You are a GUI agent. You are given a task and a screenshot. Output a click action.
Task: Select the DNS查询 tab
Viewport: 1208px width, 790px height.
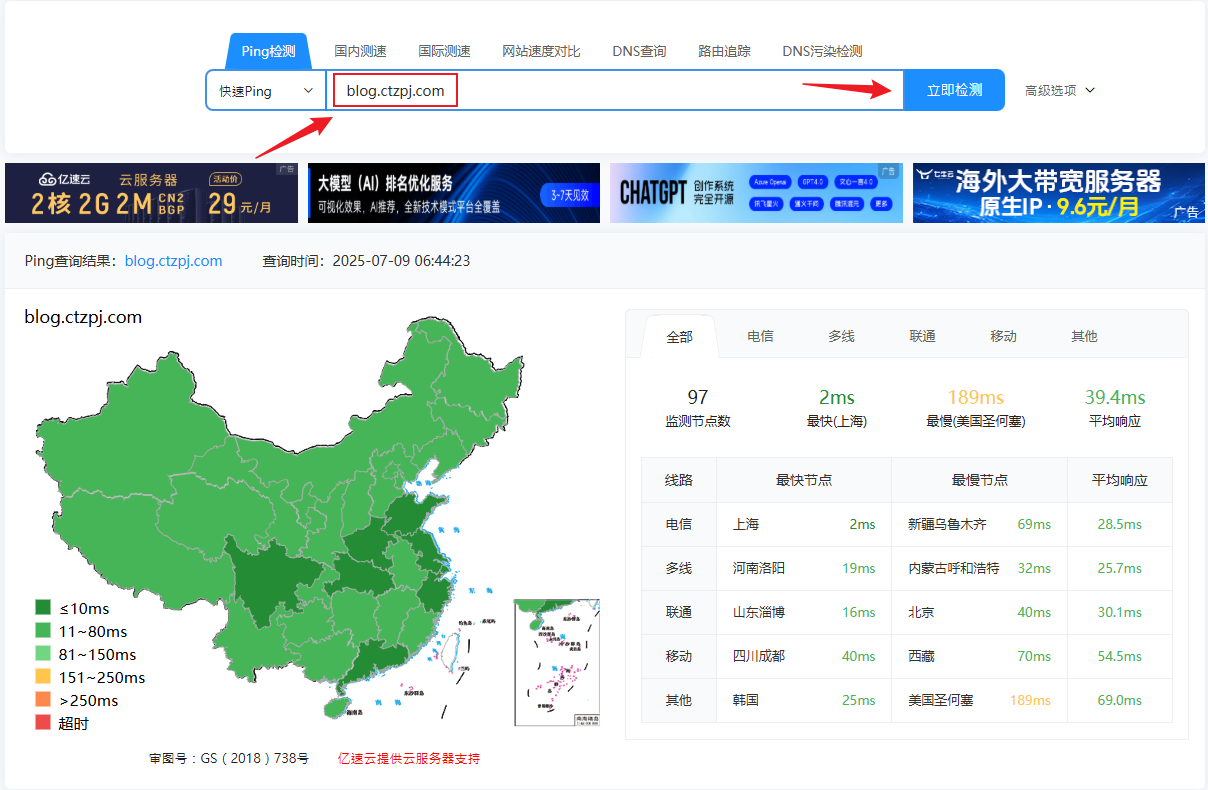point(639,51)
